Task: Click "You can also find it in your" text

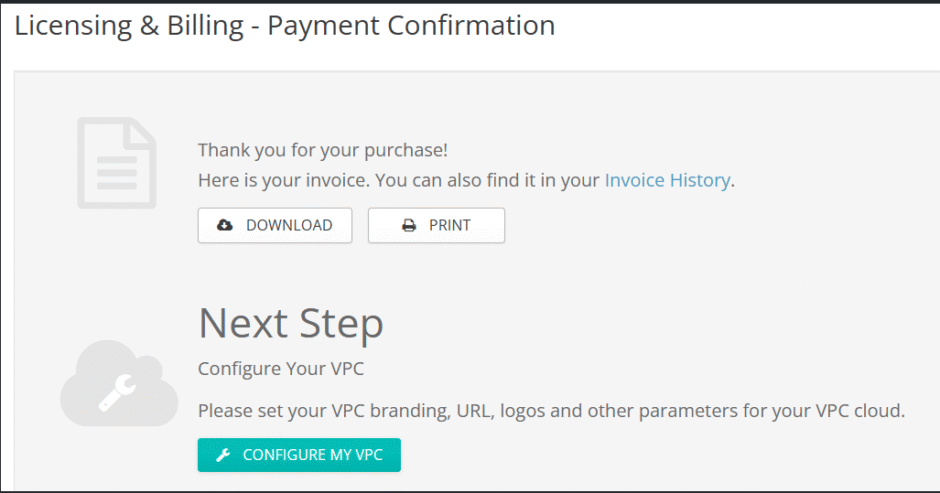Action: point(480,181)
